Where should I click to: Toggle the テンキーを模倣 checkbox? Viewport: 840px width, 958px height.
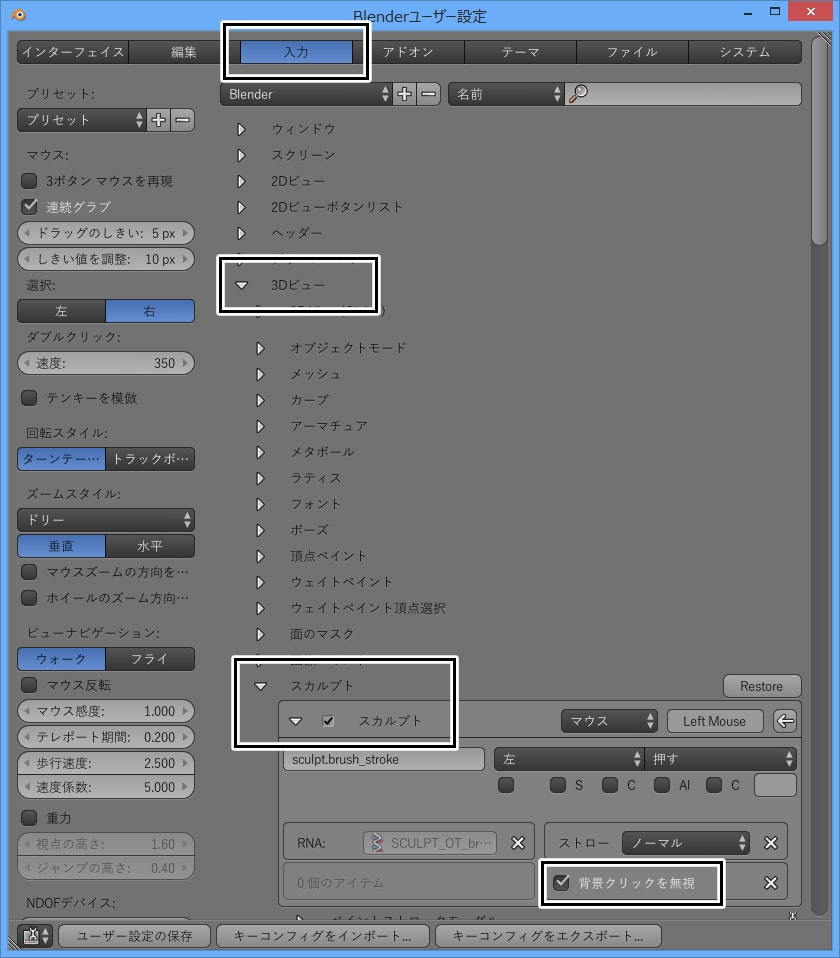point(29,398)
